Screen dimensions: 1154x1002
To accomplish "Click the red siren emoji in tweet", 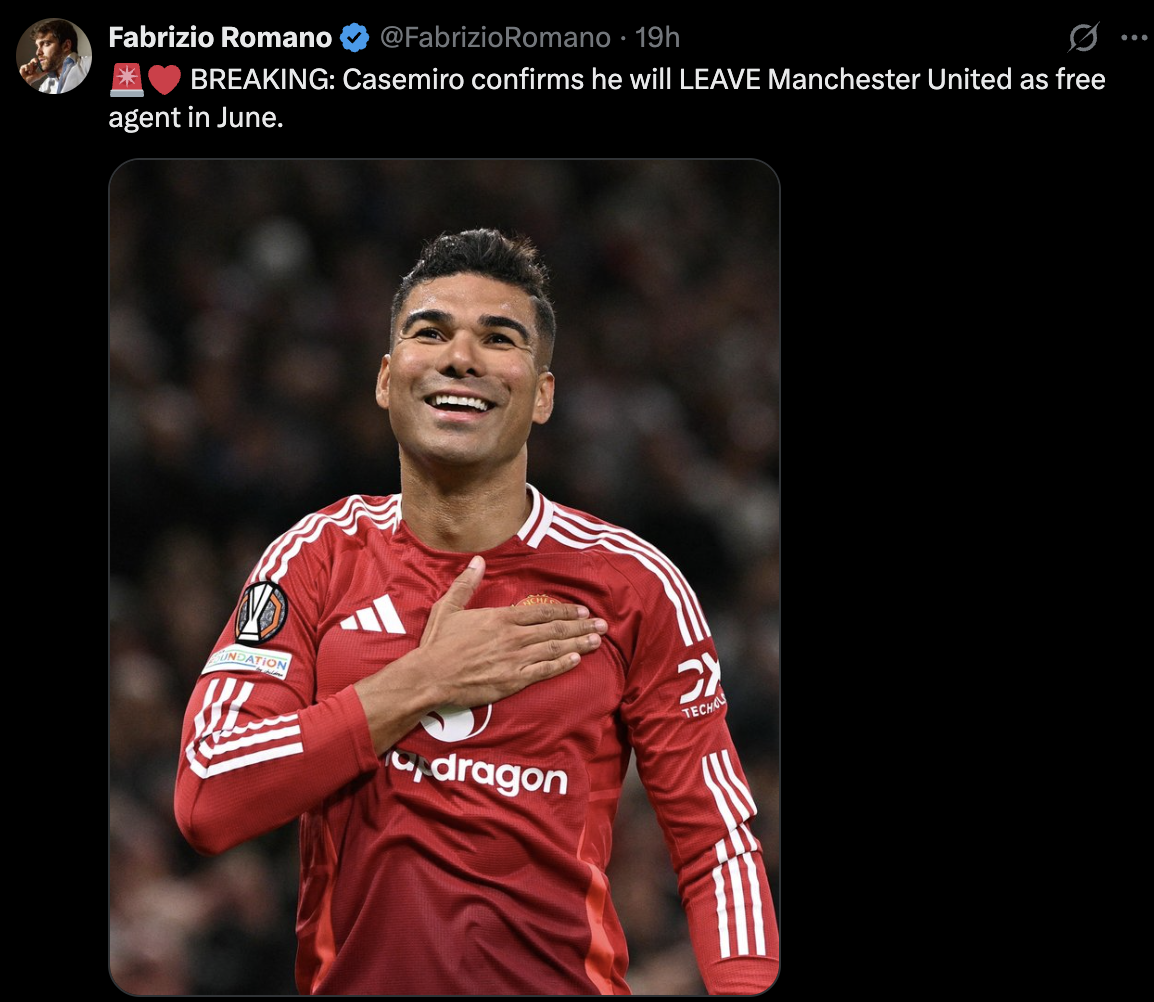I will (127, 80).
